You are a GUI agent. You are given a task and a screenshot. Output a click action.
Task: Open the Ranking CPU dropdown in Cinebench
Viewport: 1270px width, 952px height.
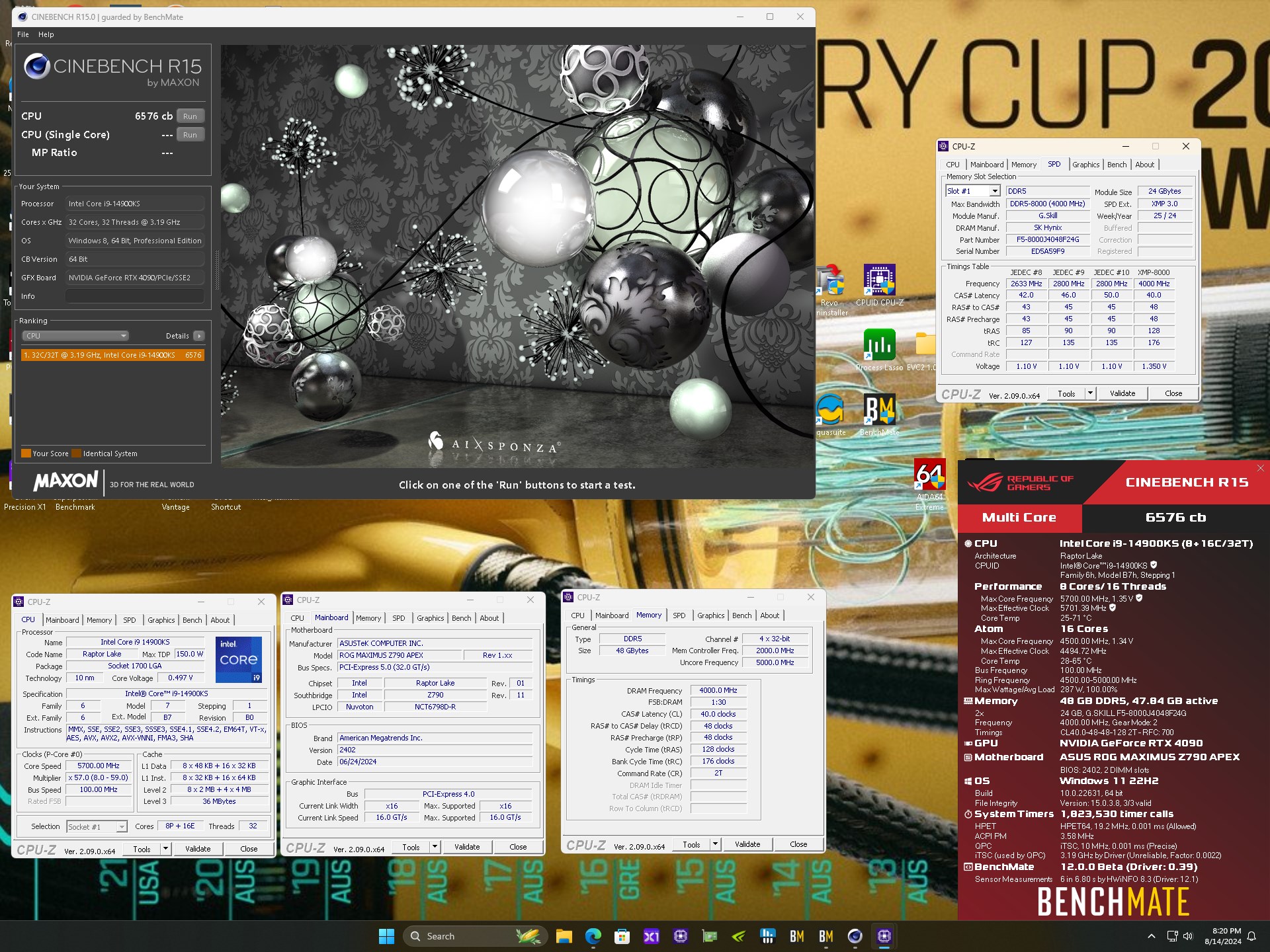[x=75, y=336]
